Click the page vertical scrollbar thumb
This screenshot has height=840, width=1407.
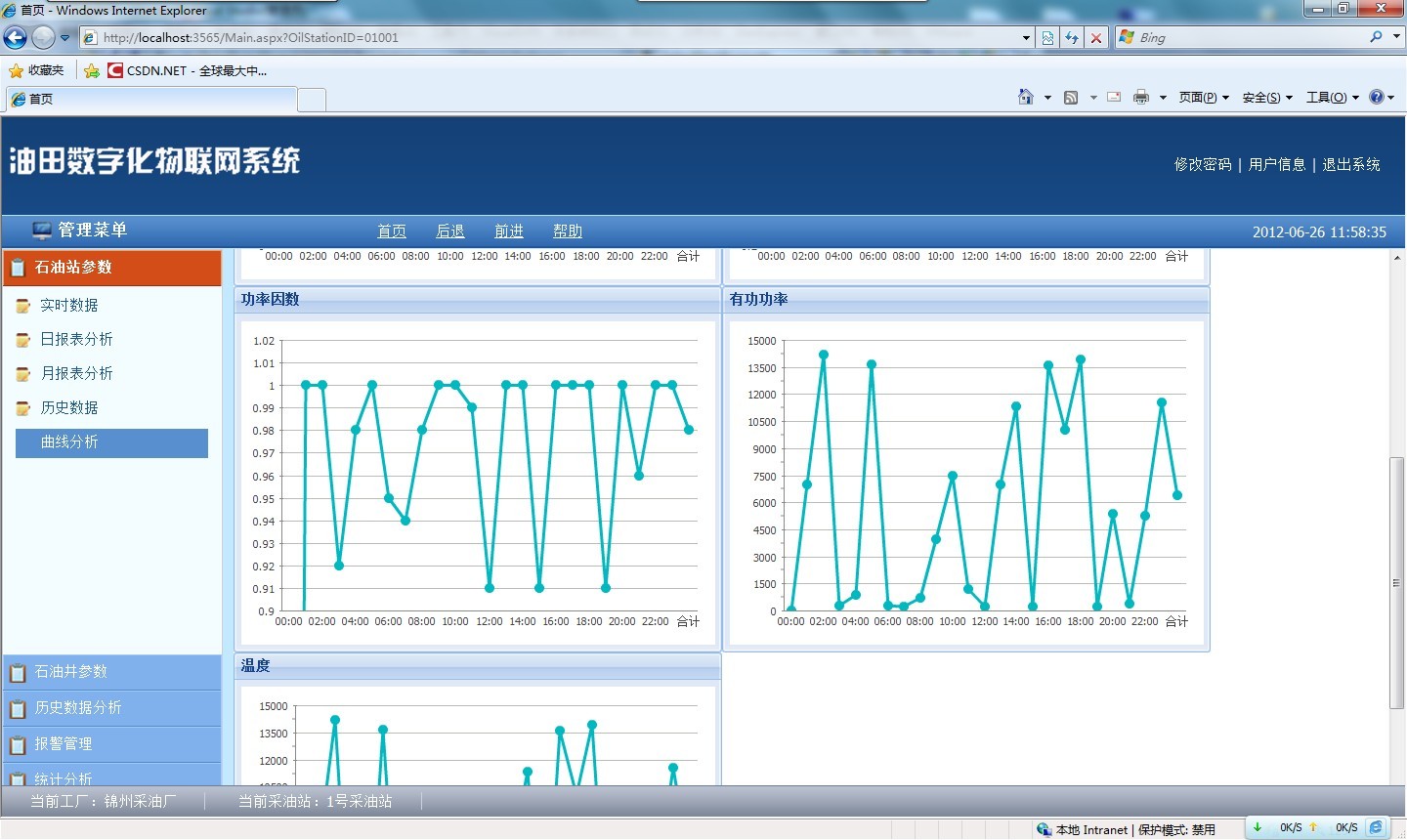pyautogui.click(x=1396, y=583)
